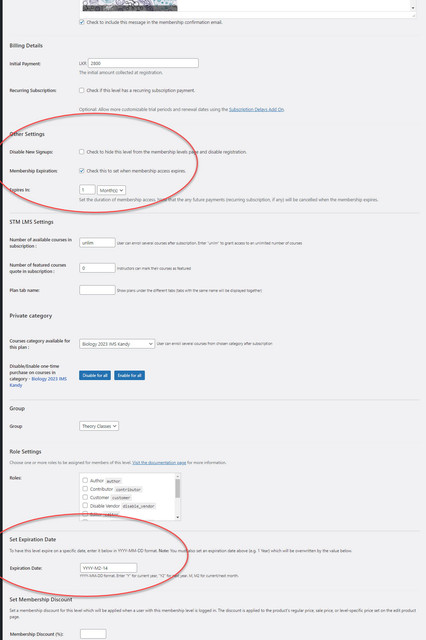
Task: Click Disable for all button
Action: point(95,376)
